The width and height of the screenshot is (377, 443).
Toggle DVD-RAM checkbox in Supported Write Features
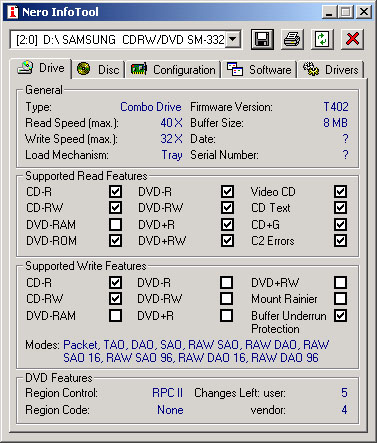115,315
